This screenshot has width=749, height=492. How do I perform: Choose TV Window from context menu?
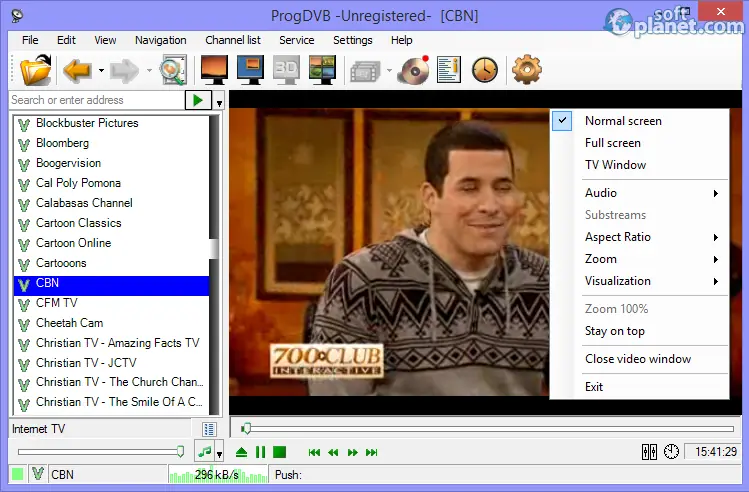[x=640, y=165]
